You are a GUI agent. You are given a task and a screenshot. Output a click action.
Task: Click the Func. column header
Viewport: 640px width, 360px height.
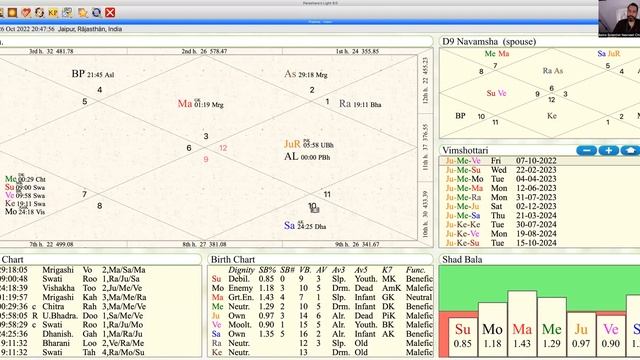[415, 270]
